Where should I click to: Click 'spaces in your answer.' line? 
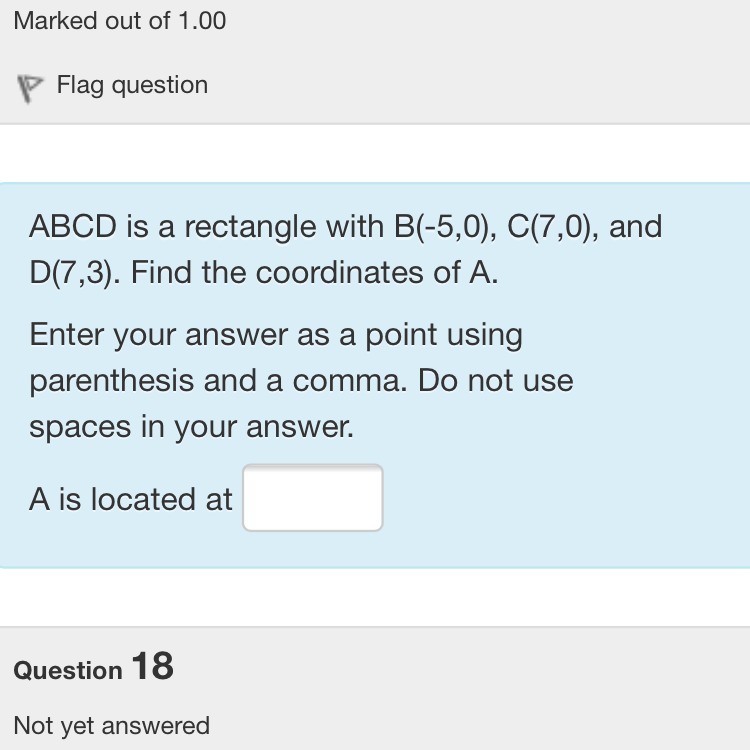click(191, 427)
